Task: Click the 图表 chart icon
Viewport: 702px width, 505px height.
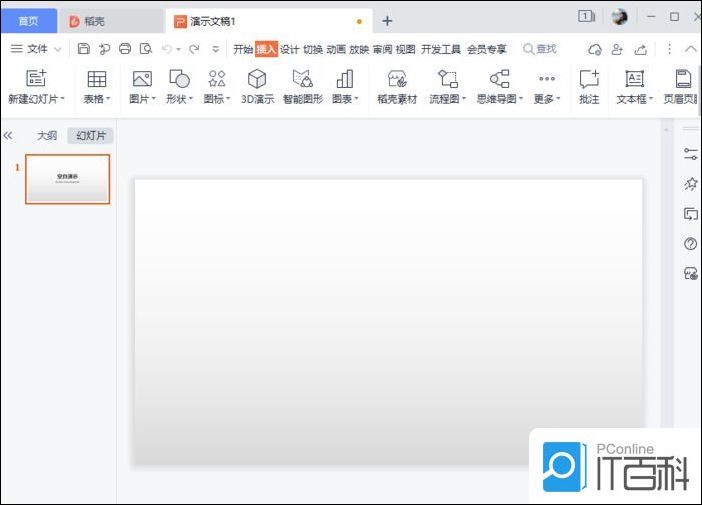Action: (x=345, y=79)
